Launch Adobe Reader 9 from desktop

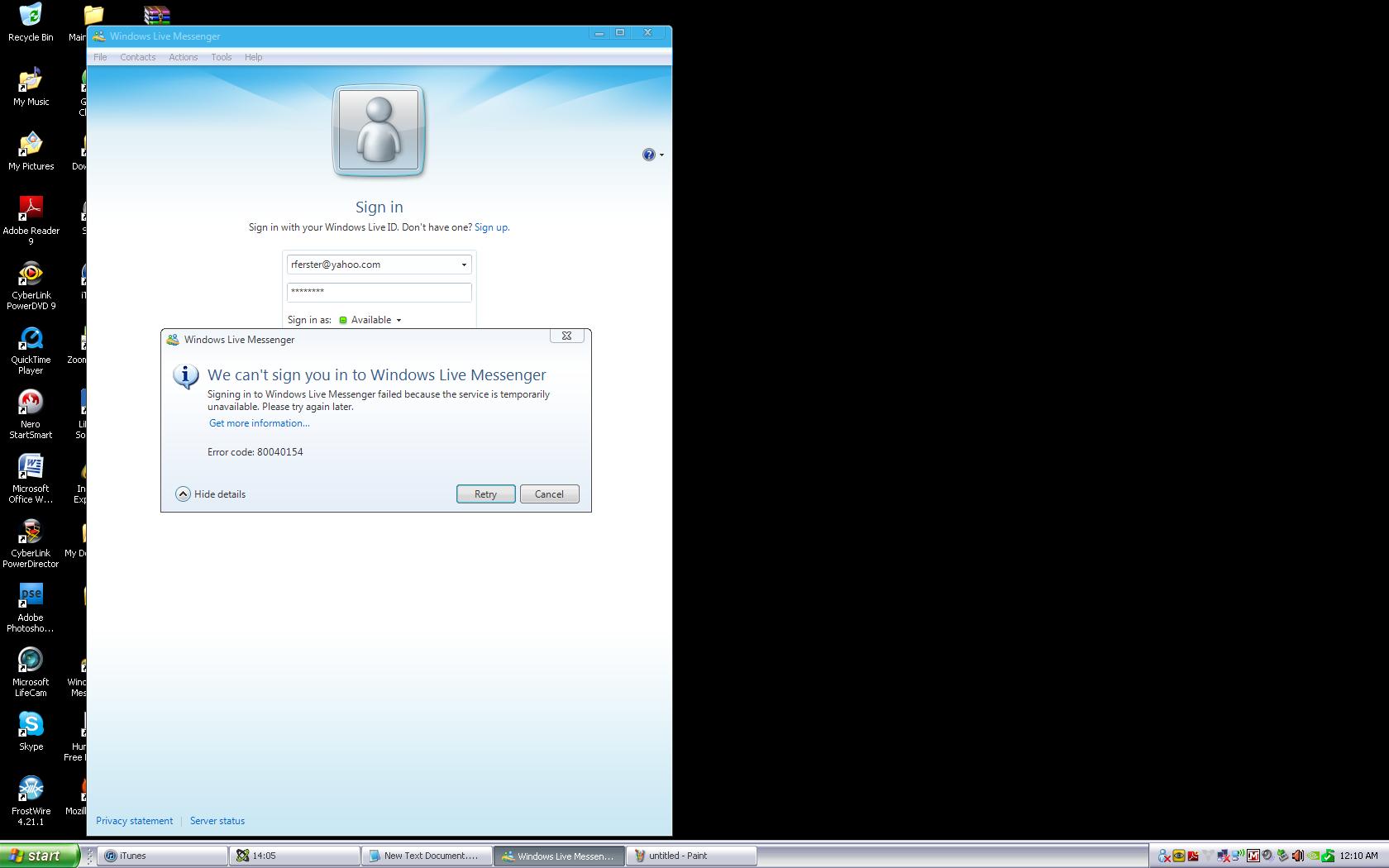(x=31, y=208)
